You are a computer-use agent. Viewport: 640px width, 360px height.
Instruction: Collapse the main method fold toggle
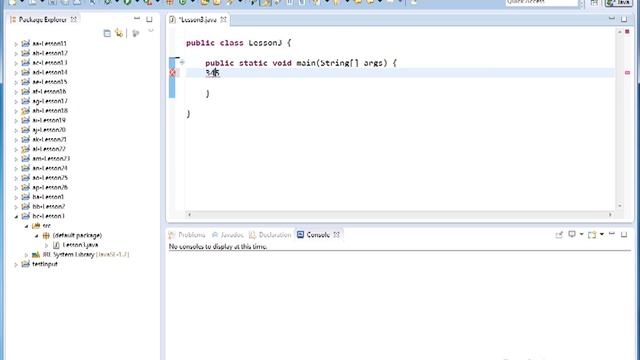[182, 62]
